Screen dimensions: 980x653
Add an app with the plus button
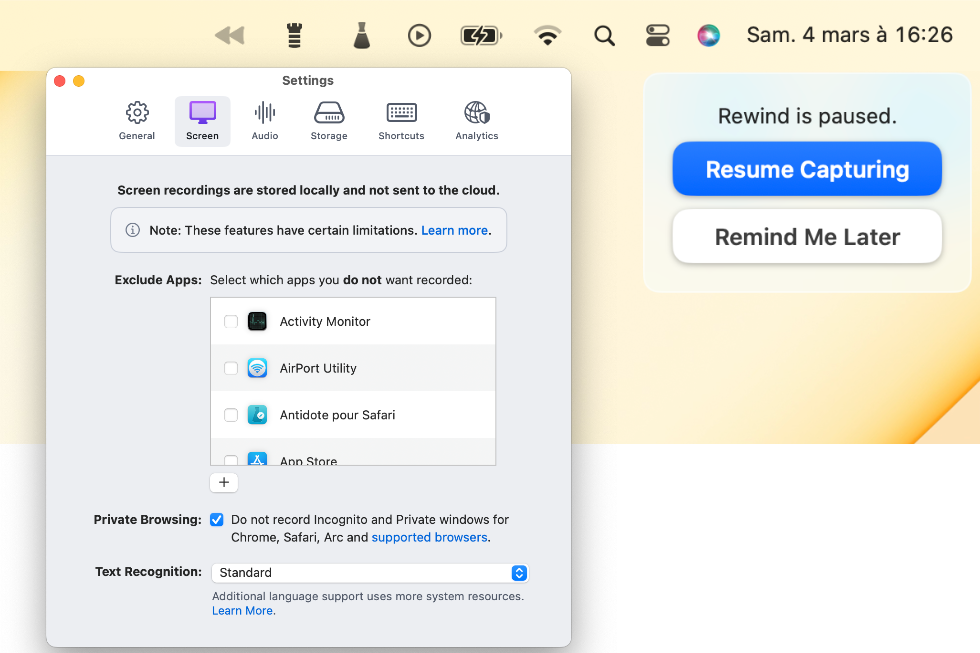tap(224, 482)
